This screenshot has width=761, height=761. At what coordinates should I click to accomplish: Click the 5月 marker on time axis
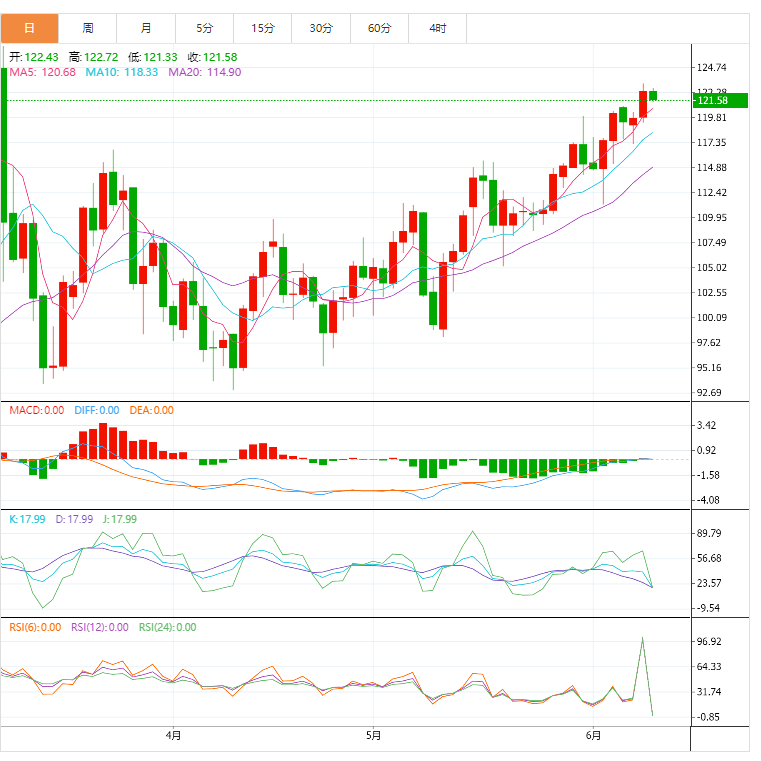(x=373, y=737)
